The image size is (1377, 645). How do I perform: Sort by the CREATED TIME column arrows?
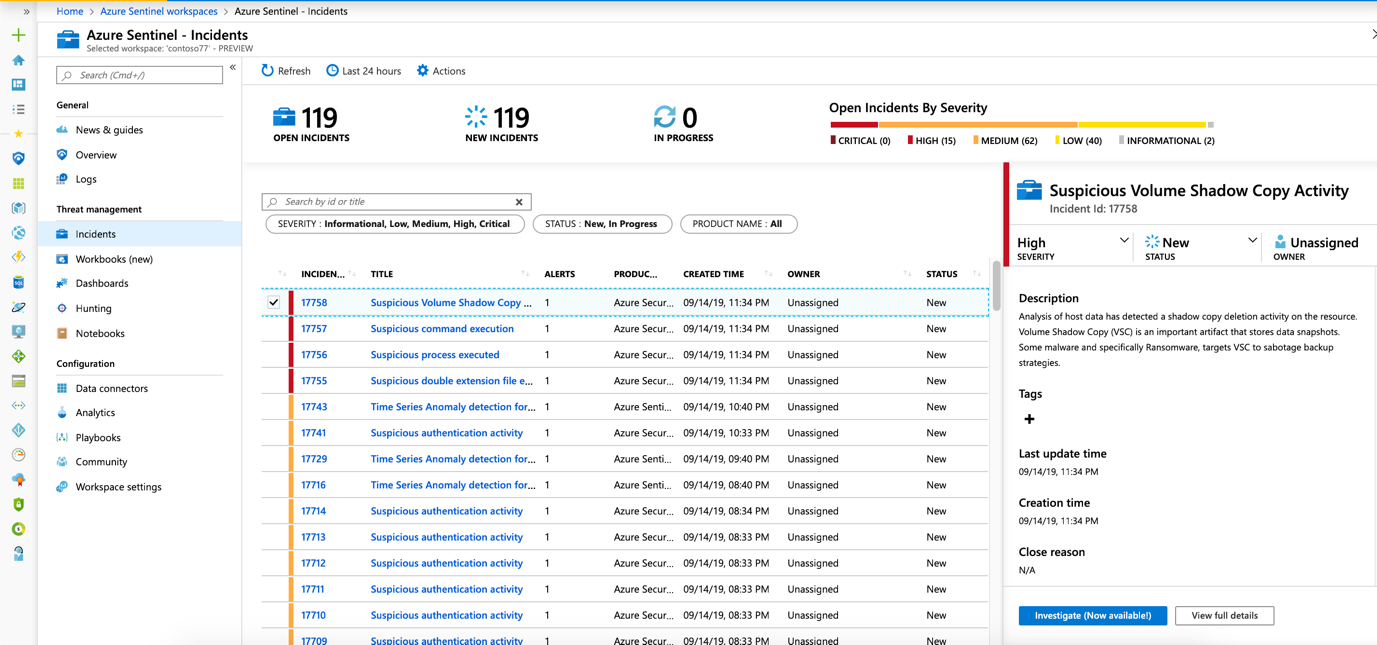(768, 274)
